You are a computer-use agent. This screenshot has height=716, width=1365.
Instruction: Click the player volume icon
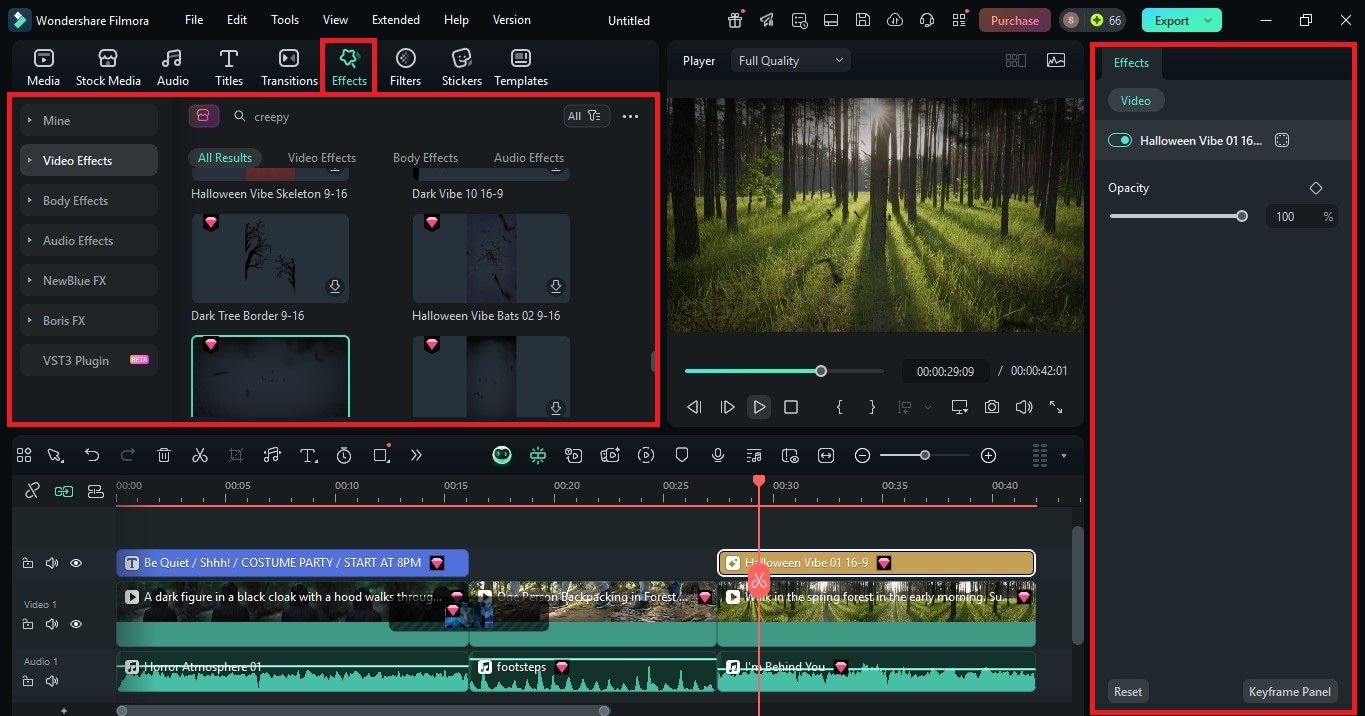(x=1023, y=407)
